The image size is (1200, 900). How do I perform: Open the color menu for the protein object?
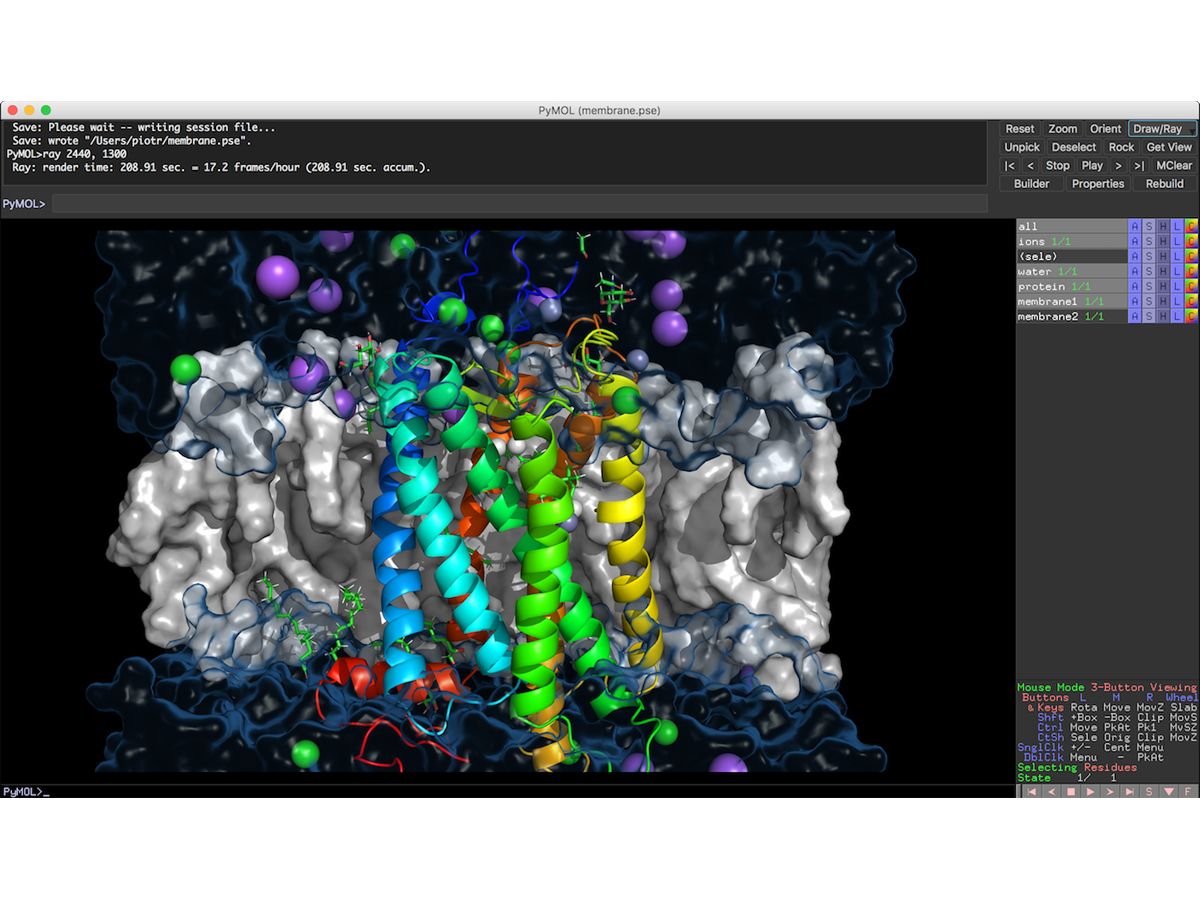pyautogui.click(x=1191, y=287)
